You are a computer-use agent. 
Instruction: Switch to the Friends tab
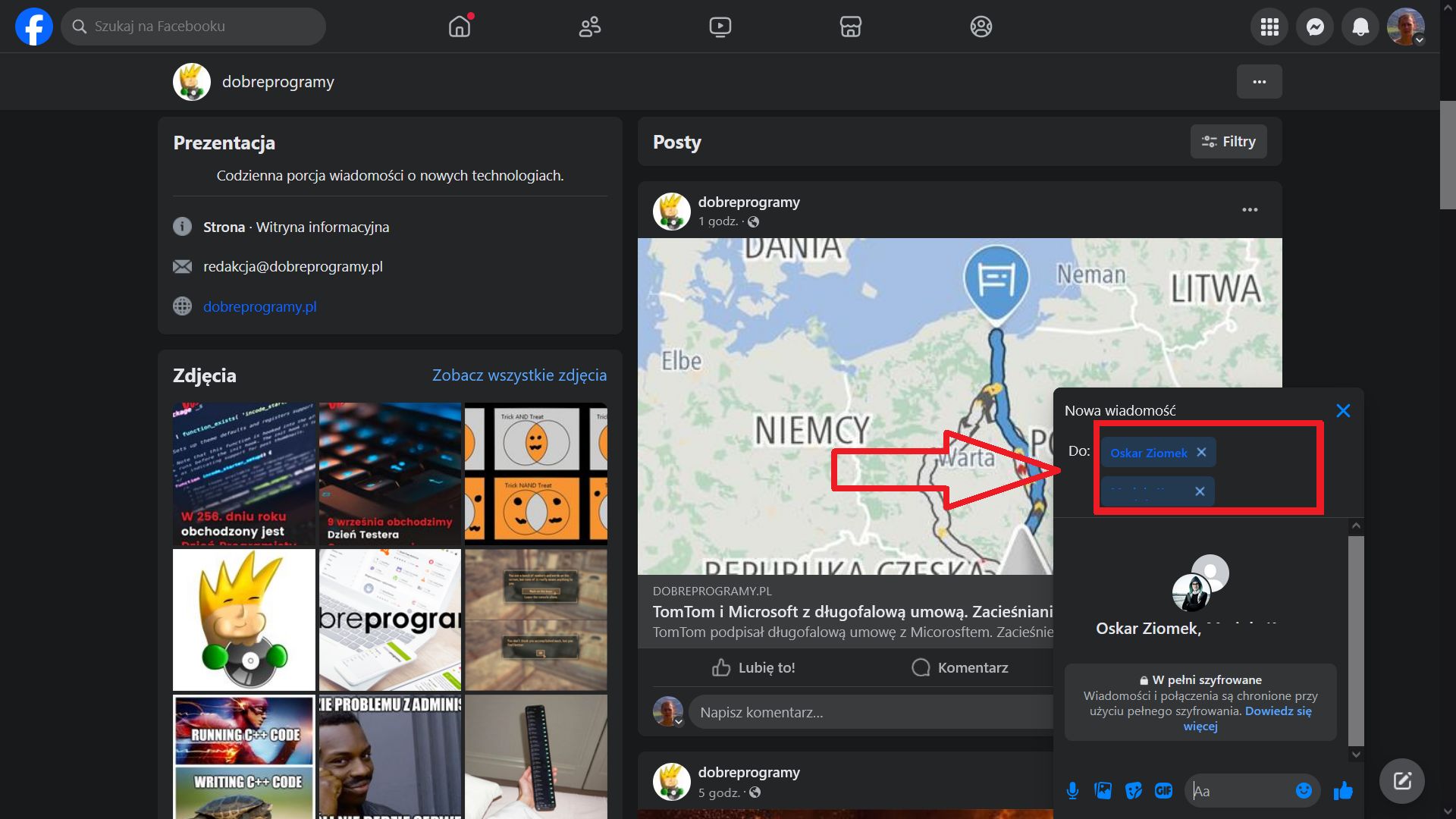tap(589, 26)
